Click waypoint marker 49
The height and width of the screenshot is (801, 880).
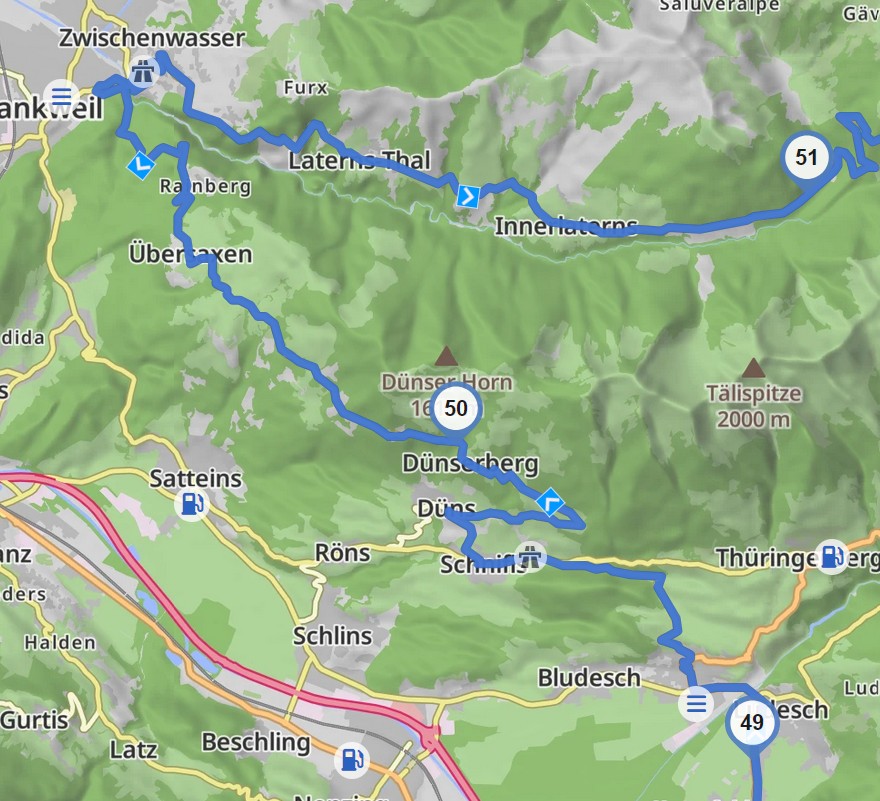(752, 723)
